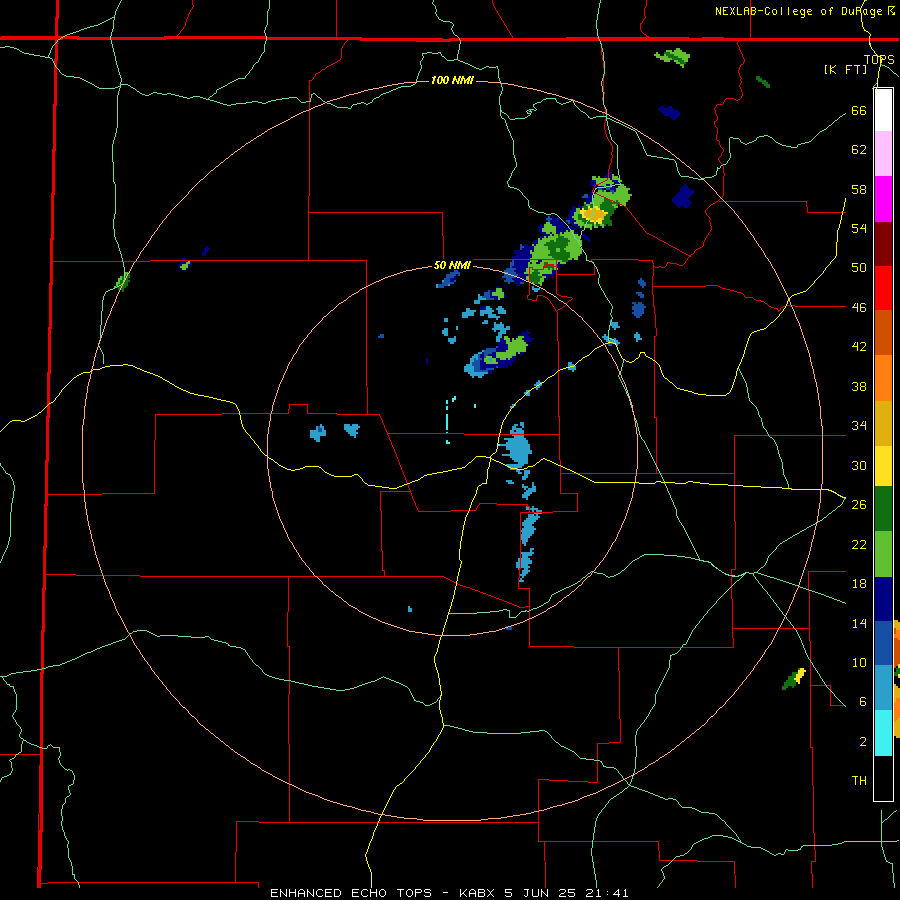Click the legend value 42

[859, 347]
